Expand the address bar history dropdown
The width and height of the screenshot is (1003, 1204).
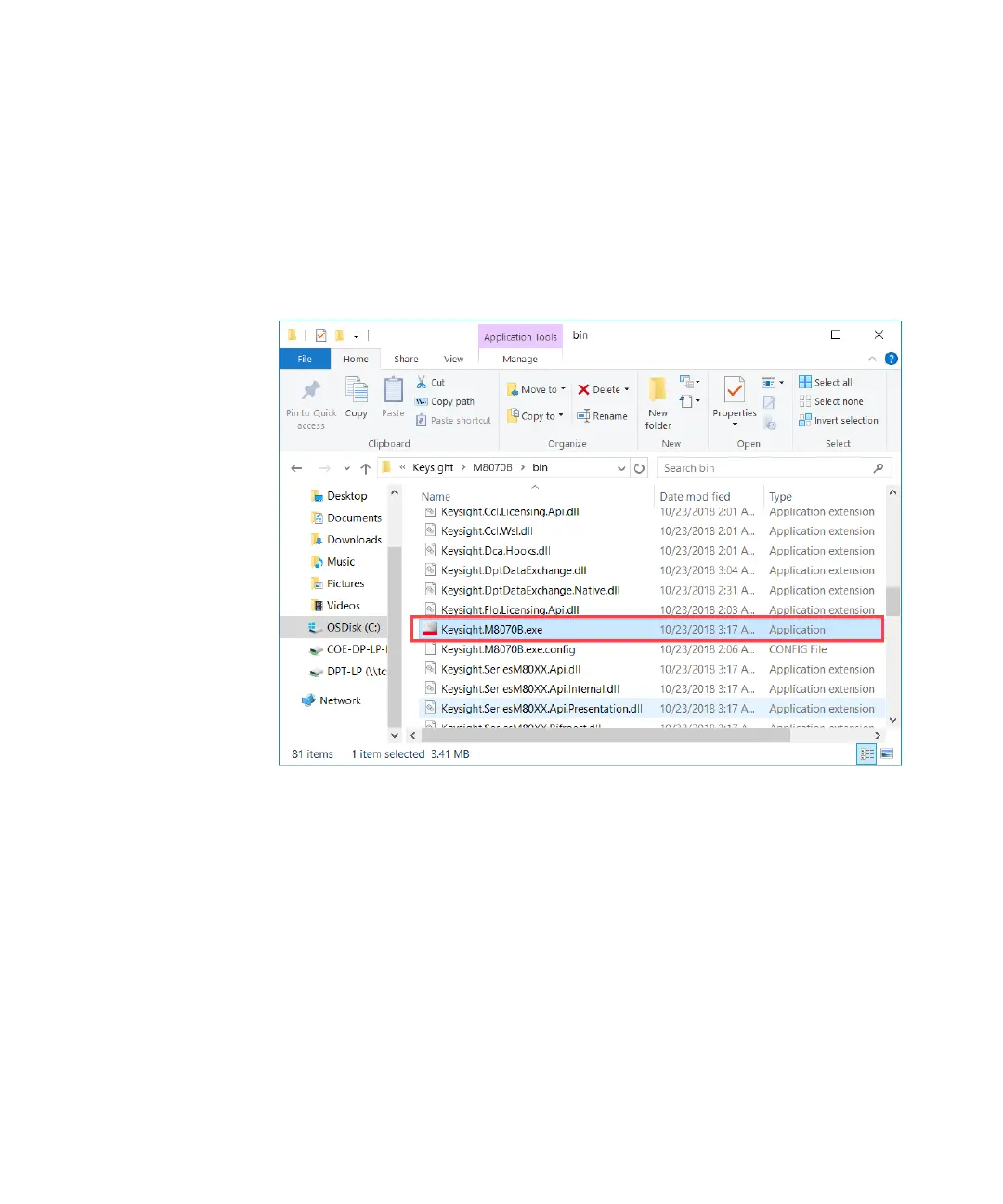point(621,468)
